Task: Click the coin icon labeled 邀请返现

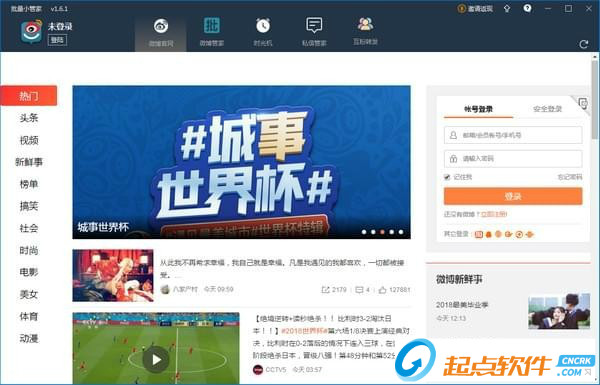Action: pos(461,8)
